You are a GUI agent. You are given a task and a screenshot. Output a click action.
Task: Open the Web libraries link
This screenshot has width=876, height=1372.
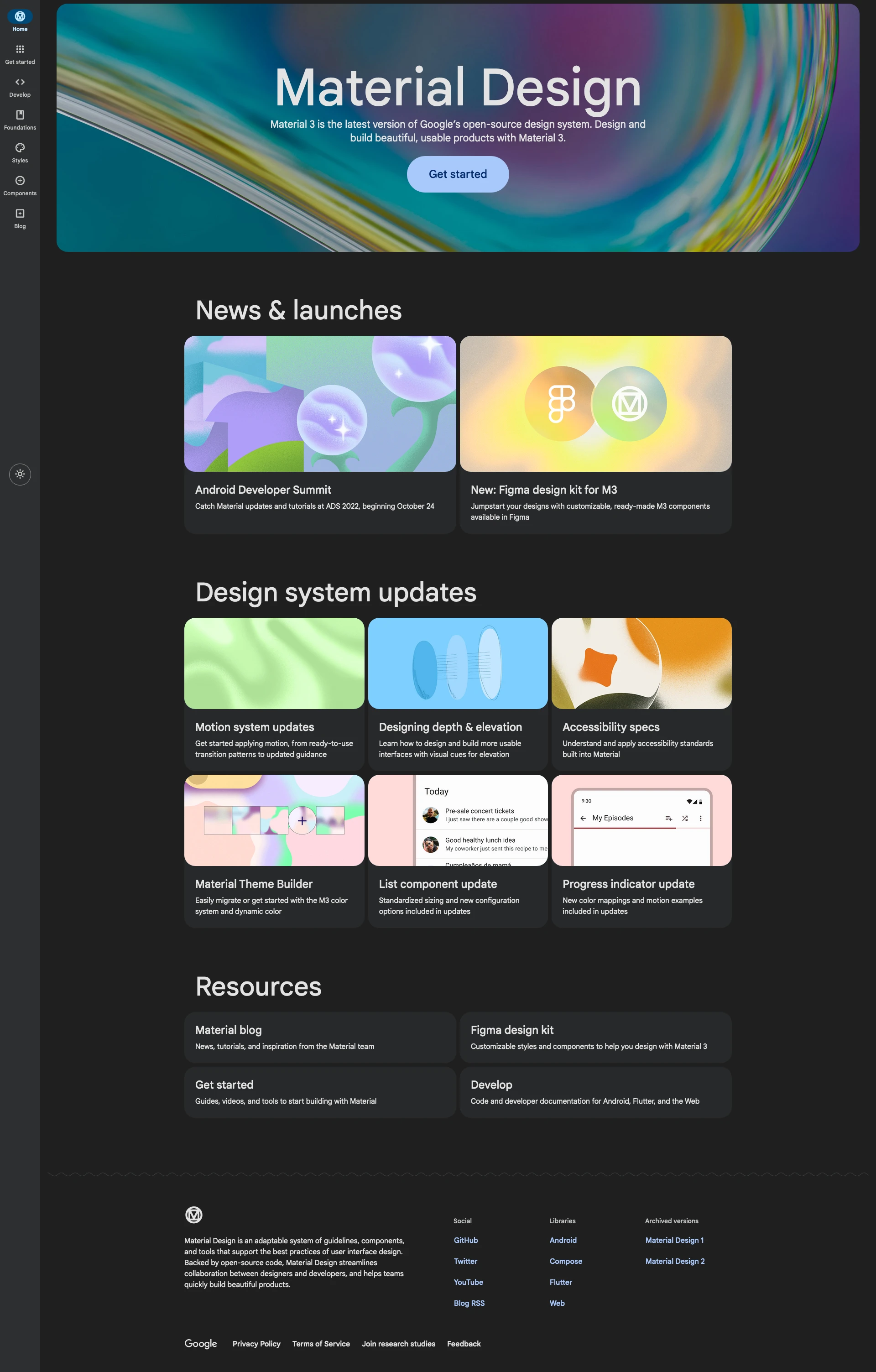557,1303
